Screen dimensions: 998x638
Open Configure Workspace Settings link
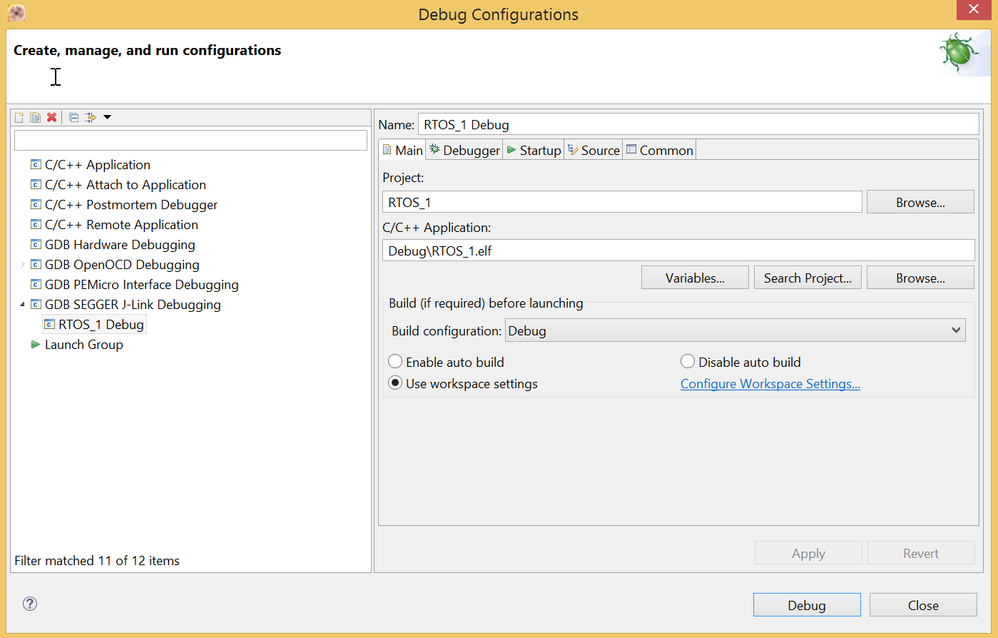[x=770, y=384]
